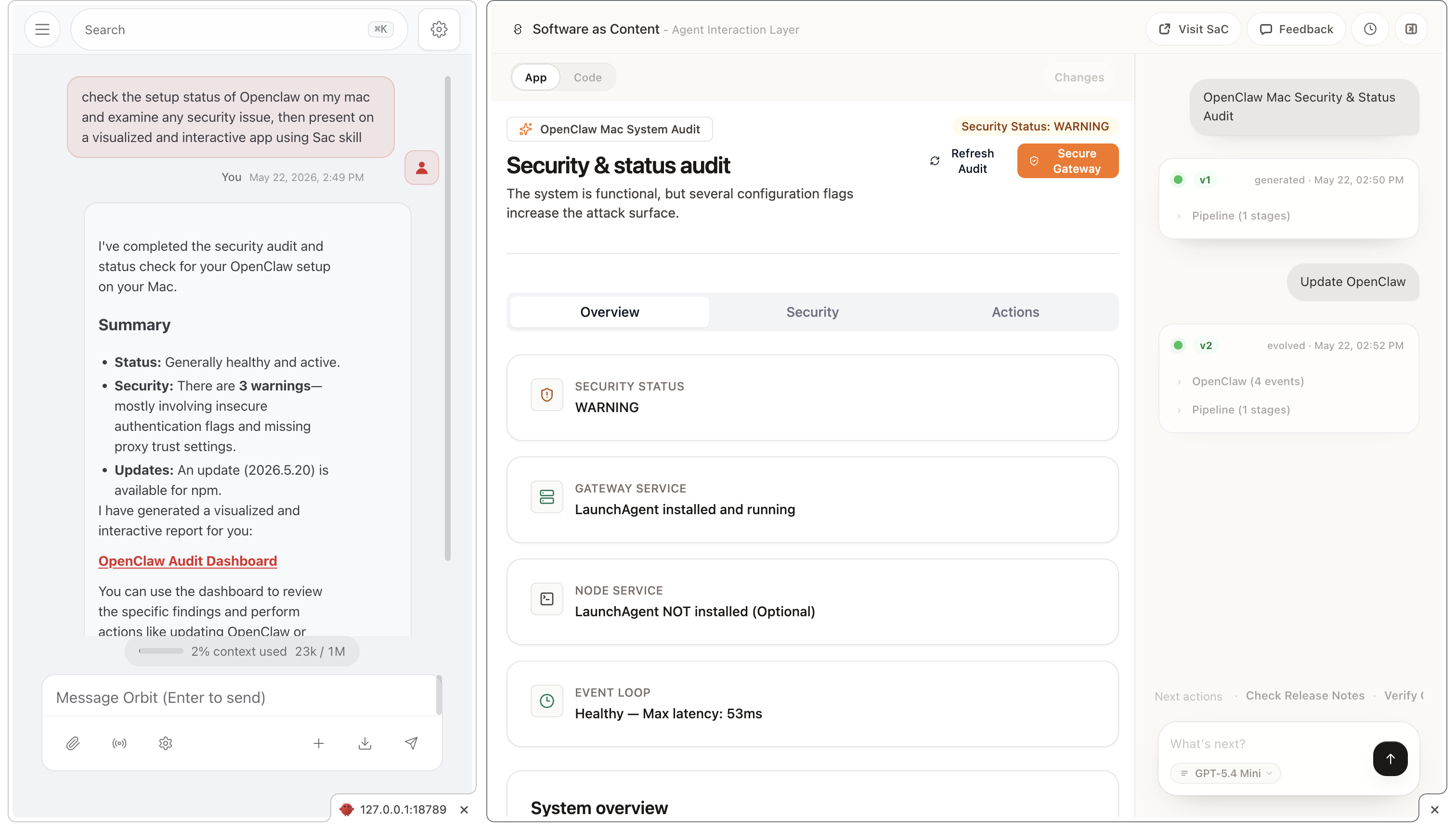Click the download icon in composer

pyautogui.click(x=365, y=743)
